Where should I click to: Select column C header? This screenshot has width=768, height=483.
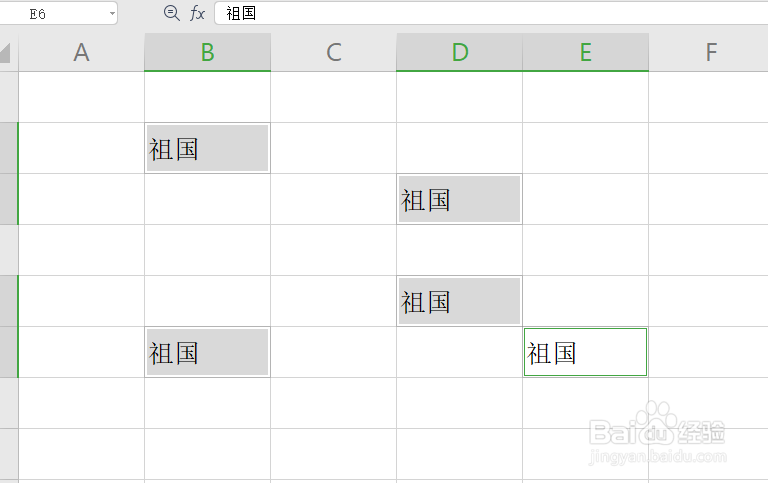(334, 52)
